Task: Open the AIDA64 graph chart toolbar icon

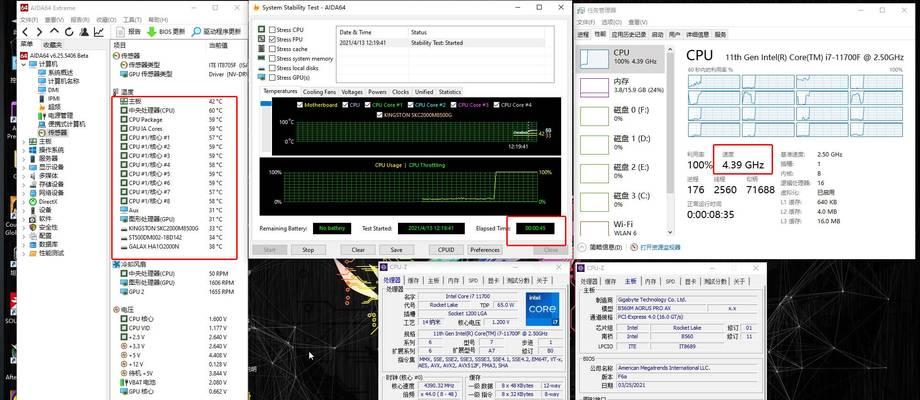Action: pyautogui.click(x=99, y=32)
